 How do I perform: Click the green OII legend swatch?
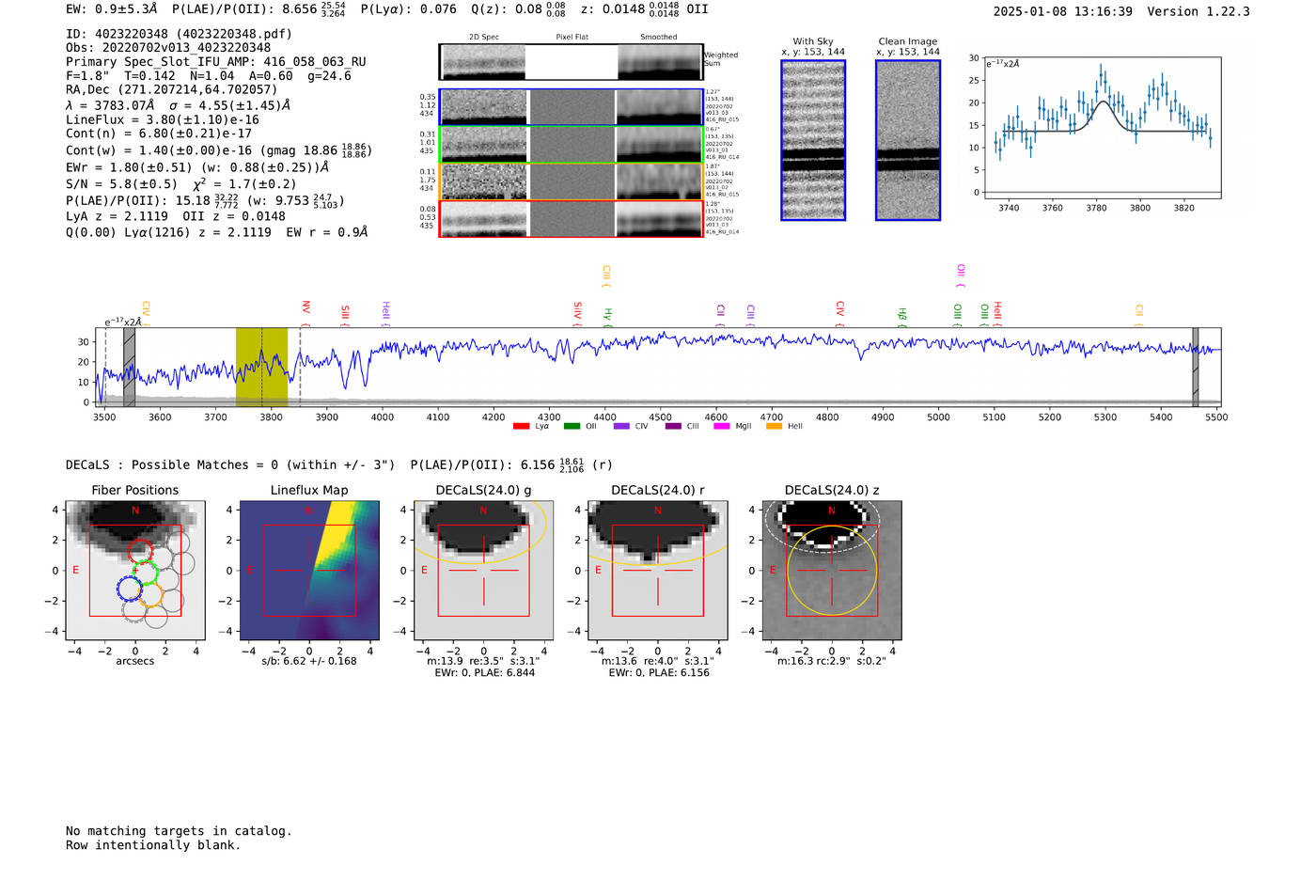pos(572,427)
